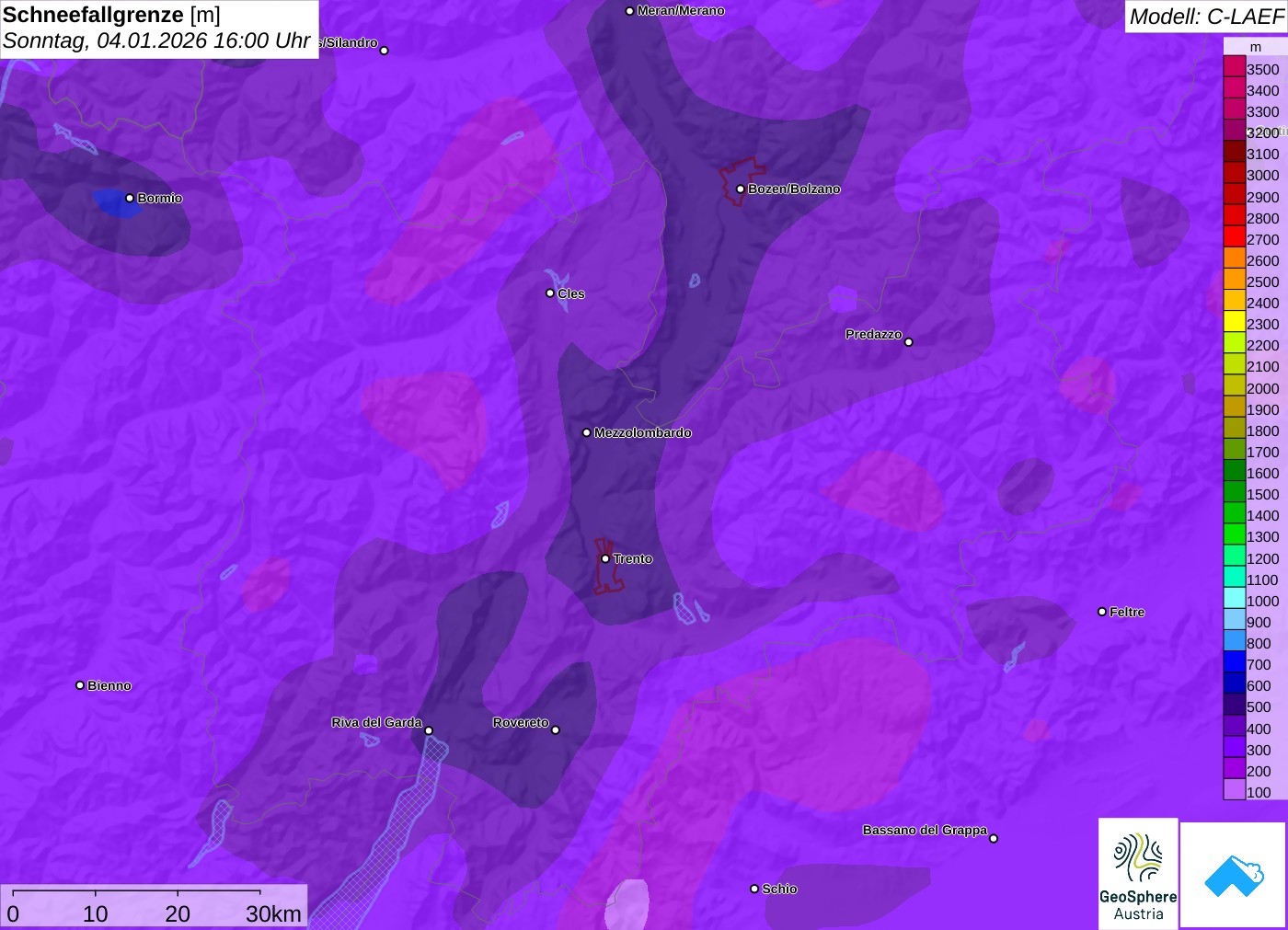Click the red Bolzano city boundary outline
Screen dimensions: 1288x930
[742, 181]
